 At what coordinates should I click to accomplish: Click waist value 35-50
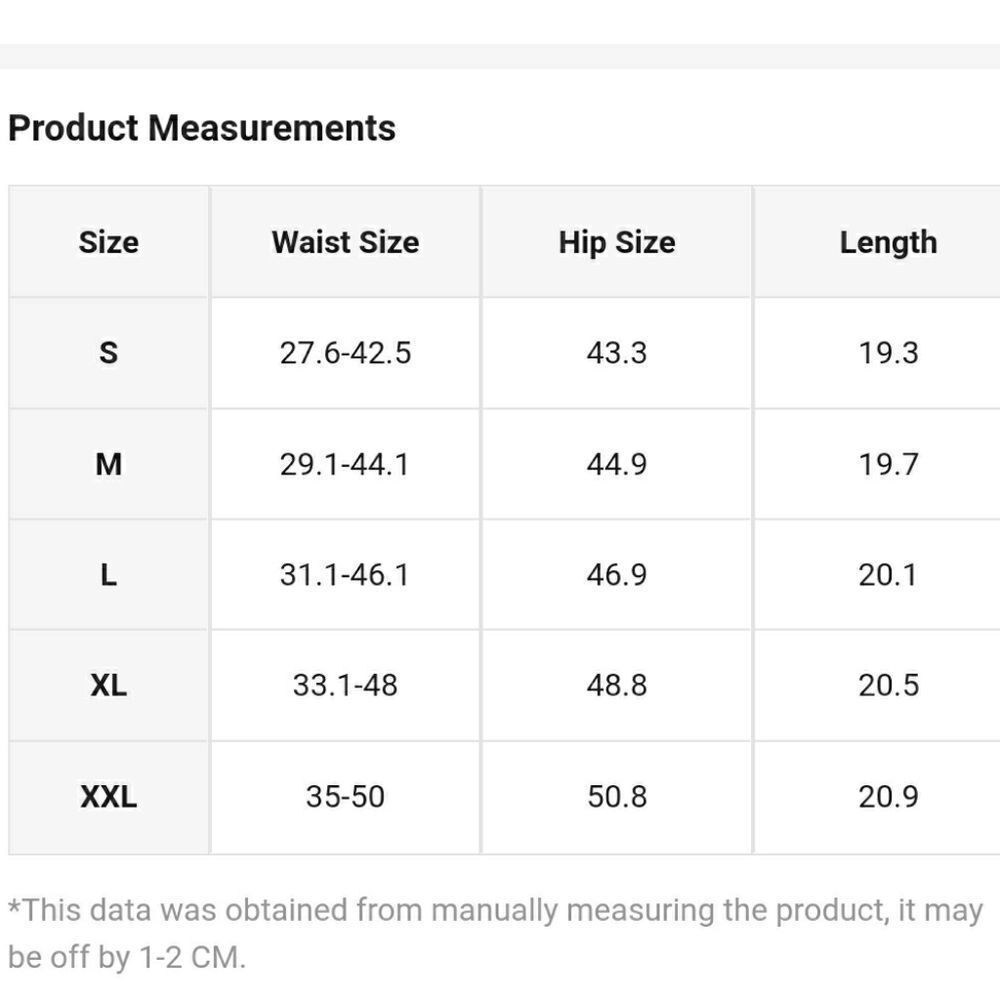345,797
